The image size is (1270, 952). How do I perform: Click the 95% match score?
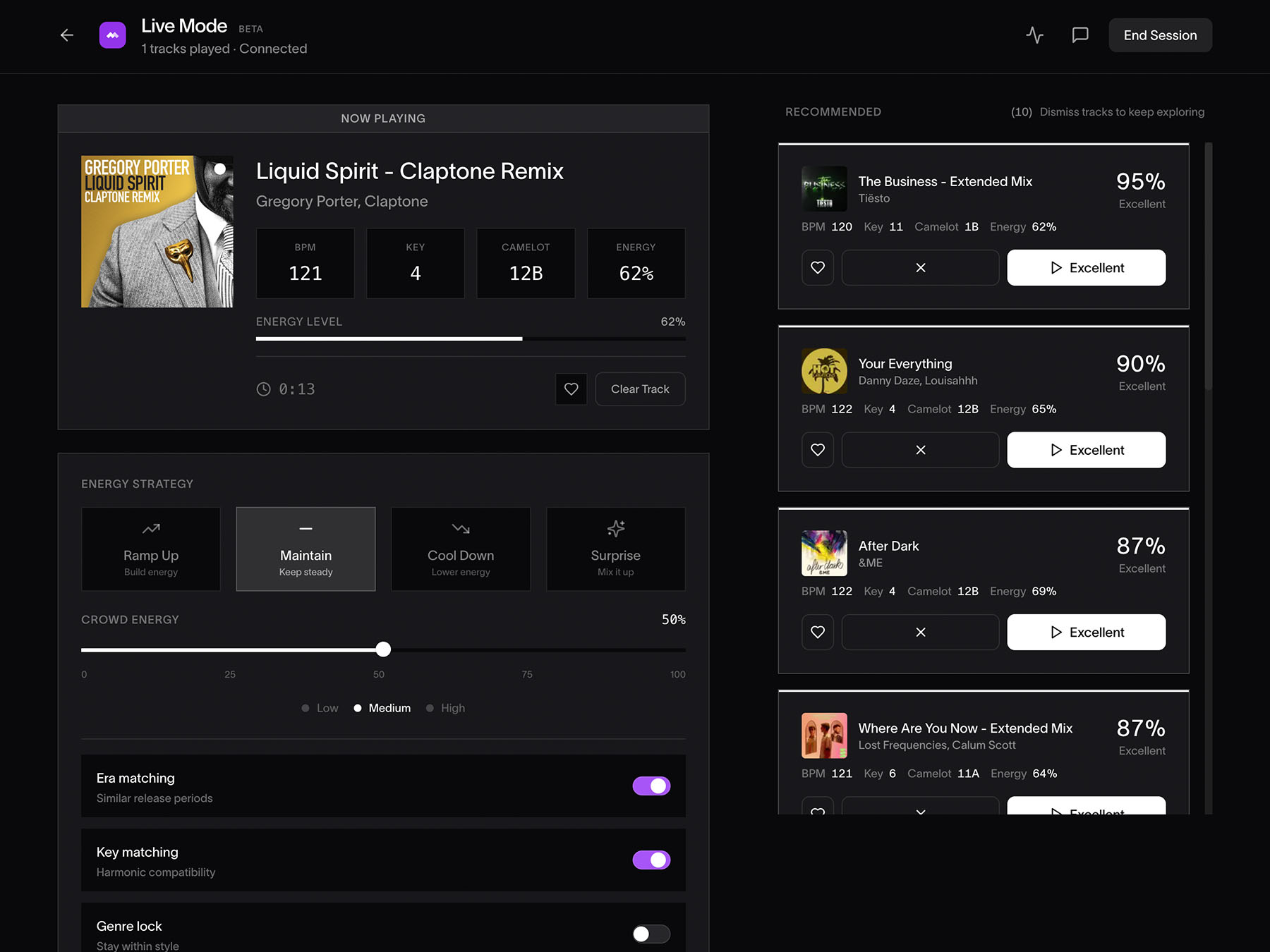point(1140,181)
